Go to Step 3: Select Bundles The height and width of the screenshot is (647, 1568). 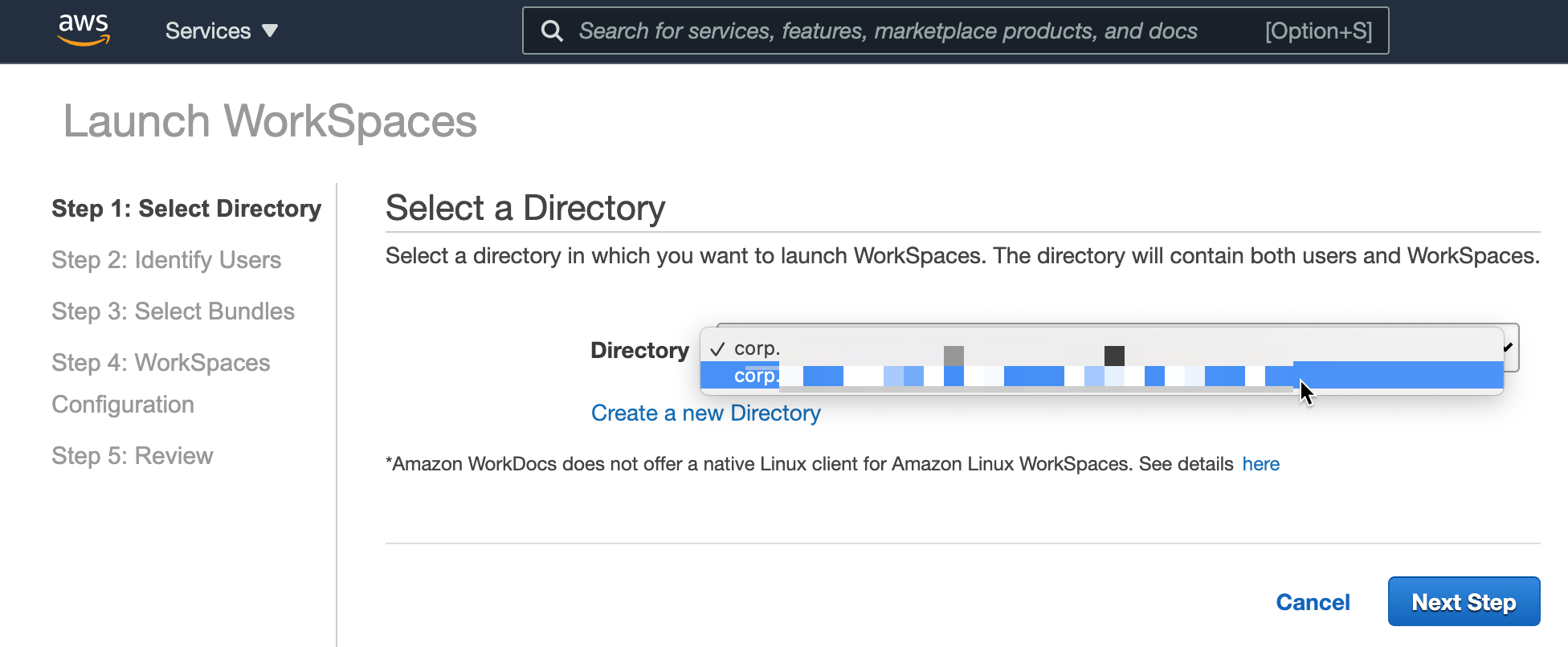tap(173, 311)
